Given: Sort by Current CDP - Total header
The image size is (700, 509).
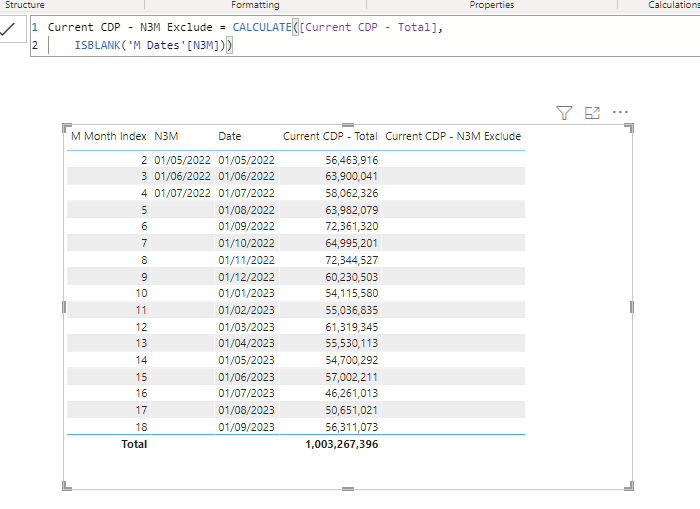Looking at the screenshot, I should pos(330,136).
